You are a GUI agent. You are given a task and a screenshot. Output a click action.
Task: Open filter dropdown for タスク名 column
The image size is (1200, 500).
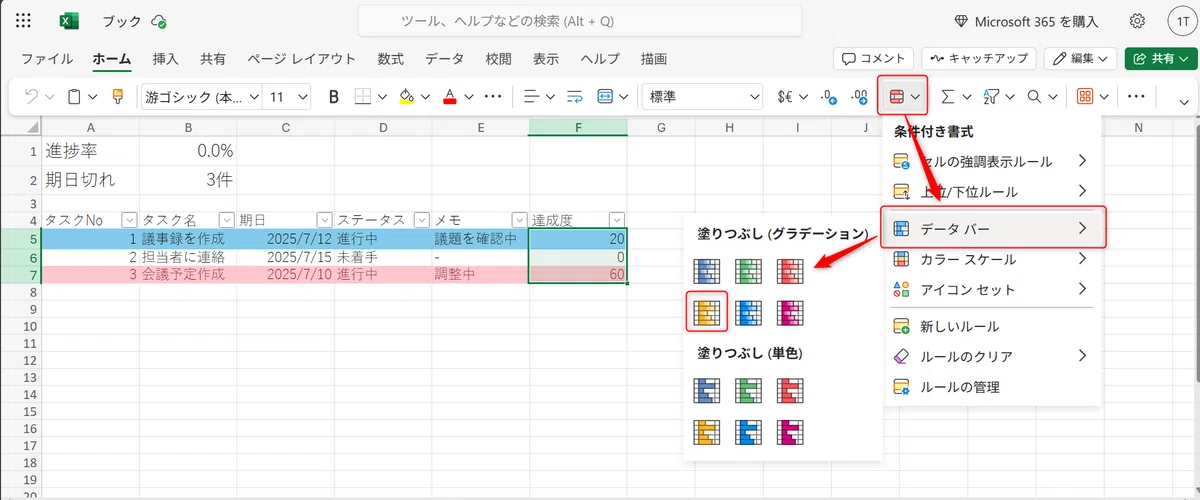226,220
